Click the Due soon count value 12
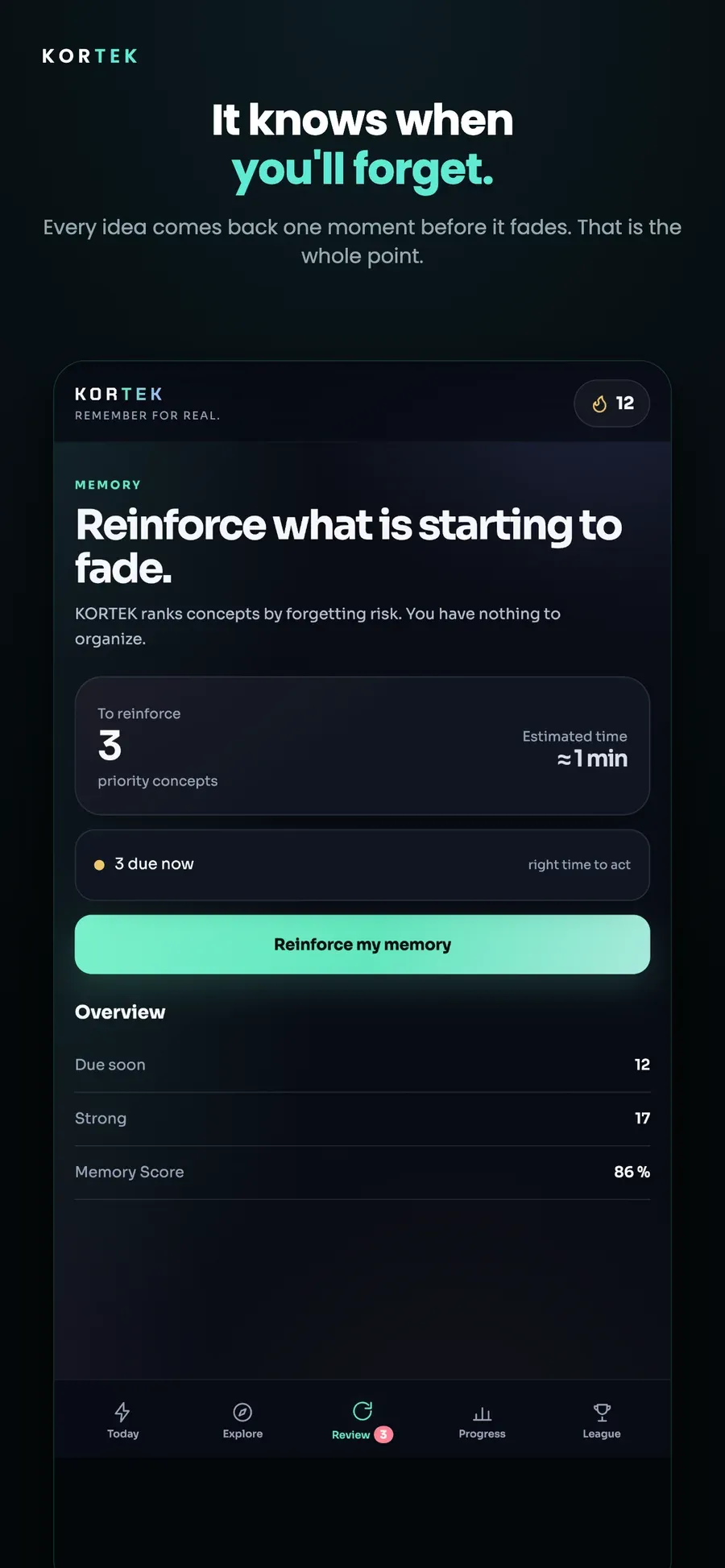The width and height of the screenshot is (725, 1568). (642, 1065)
